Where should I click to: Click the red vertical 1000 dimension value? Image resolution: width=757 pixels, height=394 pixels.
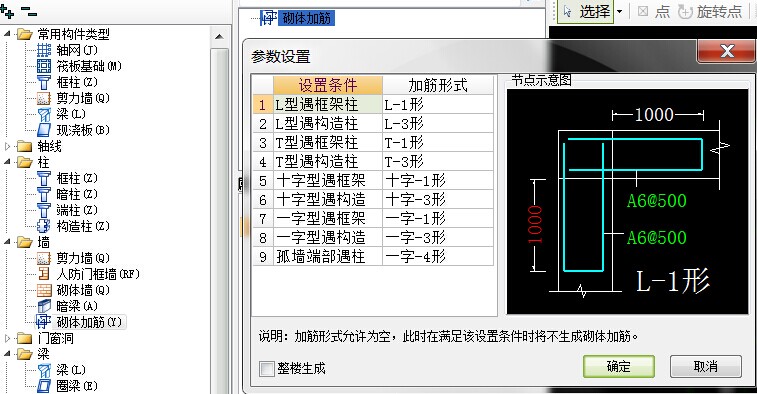(535, 225)
